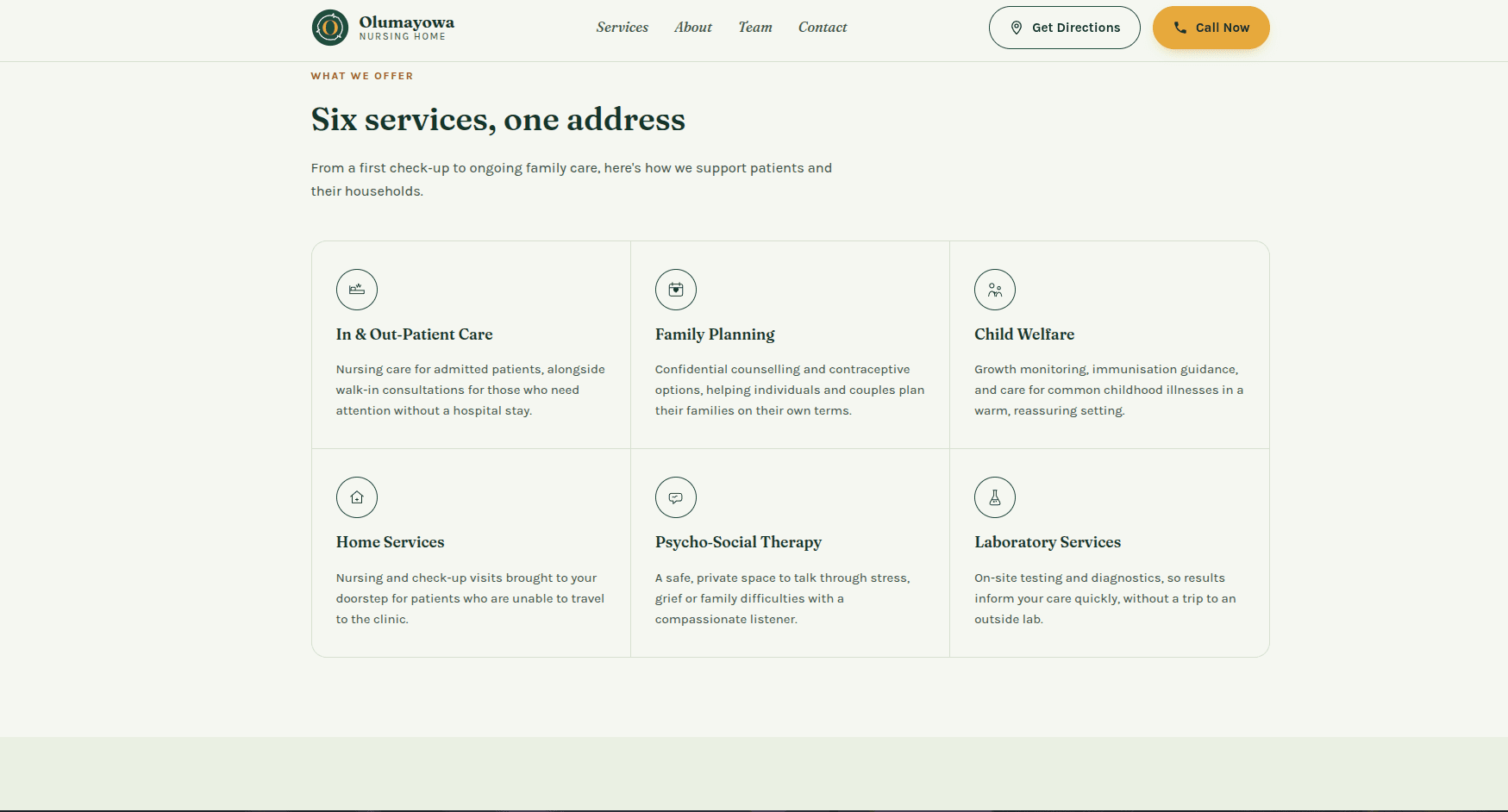Image resolution: width=1508 pixels, height=812 pixels.
Task: Click the Olumayowa Nursing Home brand name
Action: pos(406,28)
